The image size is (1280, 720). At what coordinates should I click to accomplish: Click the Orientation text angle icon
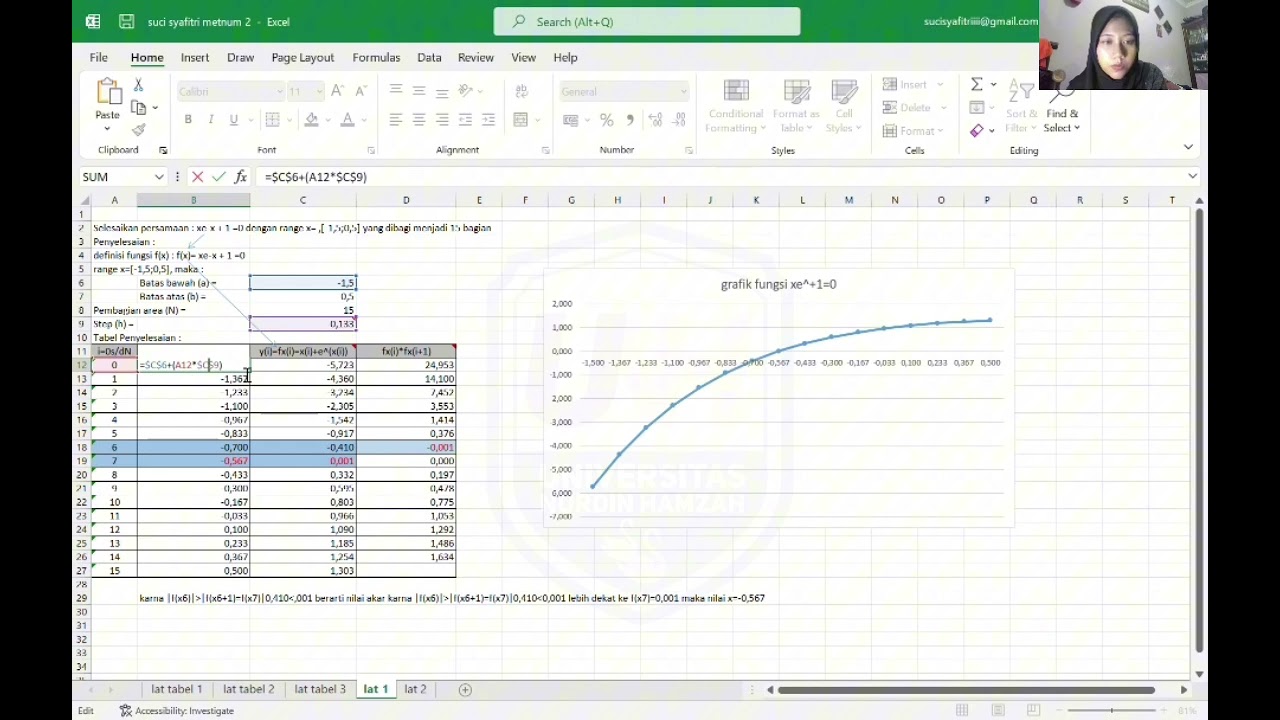pos(466,91)
